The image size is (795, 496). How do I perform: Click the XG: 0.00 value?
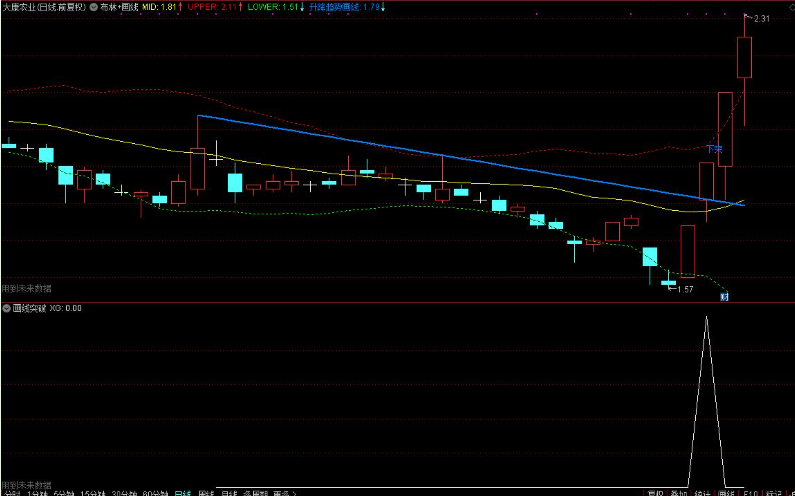65,308
